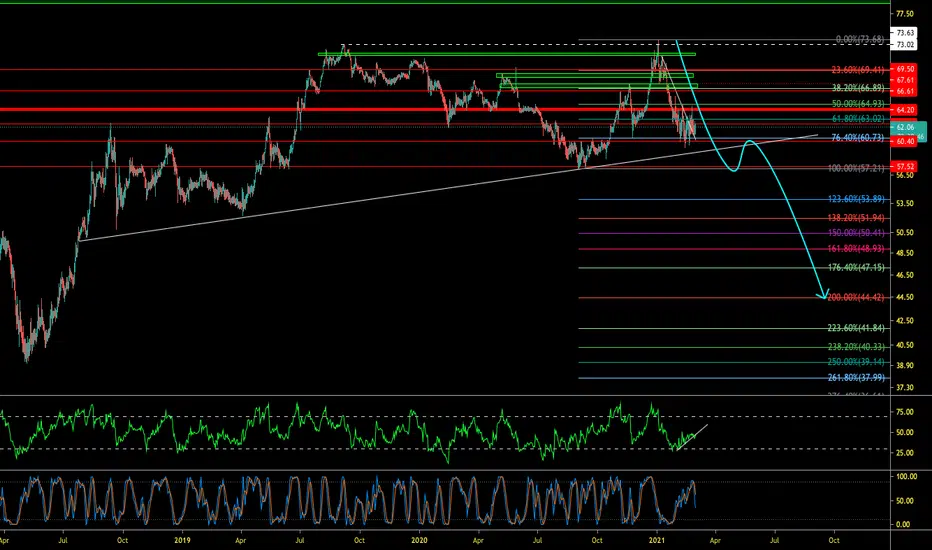Click the red 69.50 price tag
The image size is (932, 550).
click(x=903, y=69)
